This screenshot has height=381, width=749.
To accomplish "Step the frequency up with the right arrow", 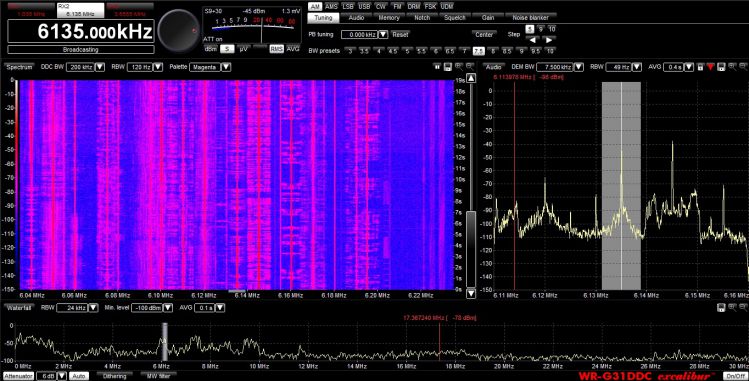I will (549, 40).
